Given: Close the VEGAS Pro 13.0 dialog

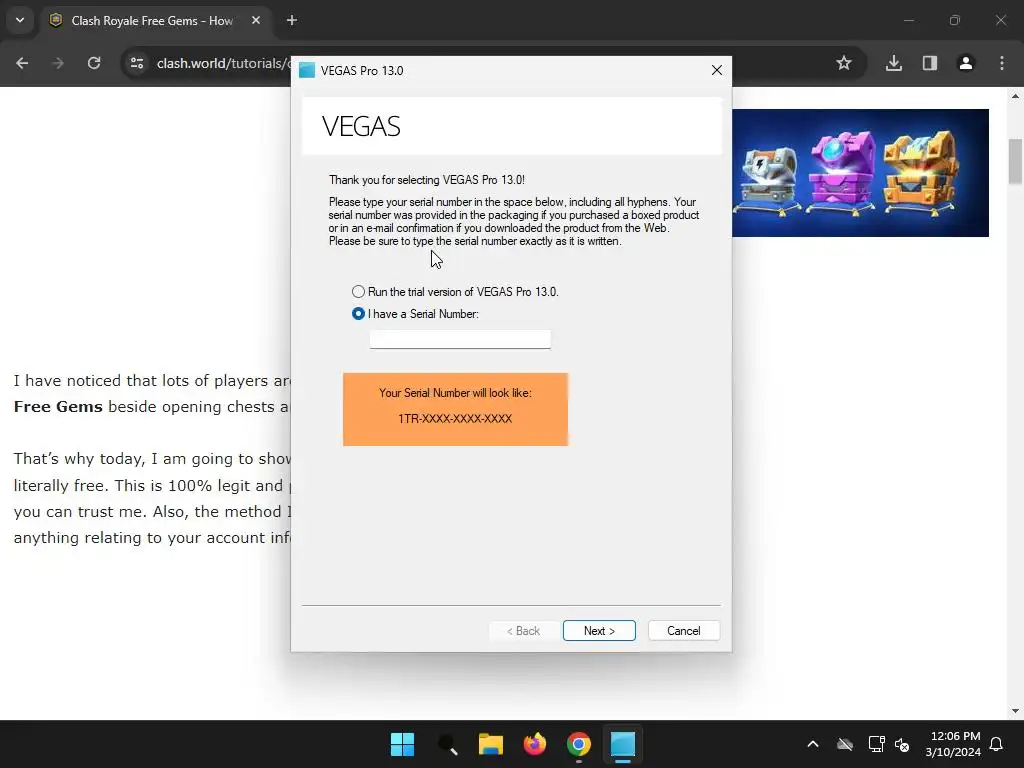Looking at the screenshot, I should [716, 71].
